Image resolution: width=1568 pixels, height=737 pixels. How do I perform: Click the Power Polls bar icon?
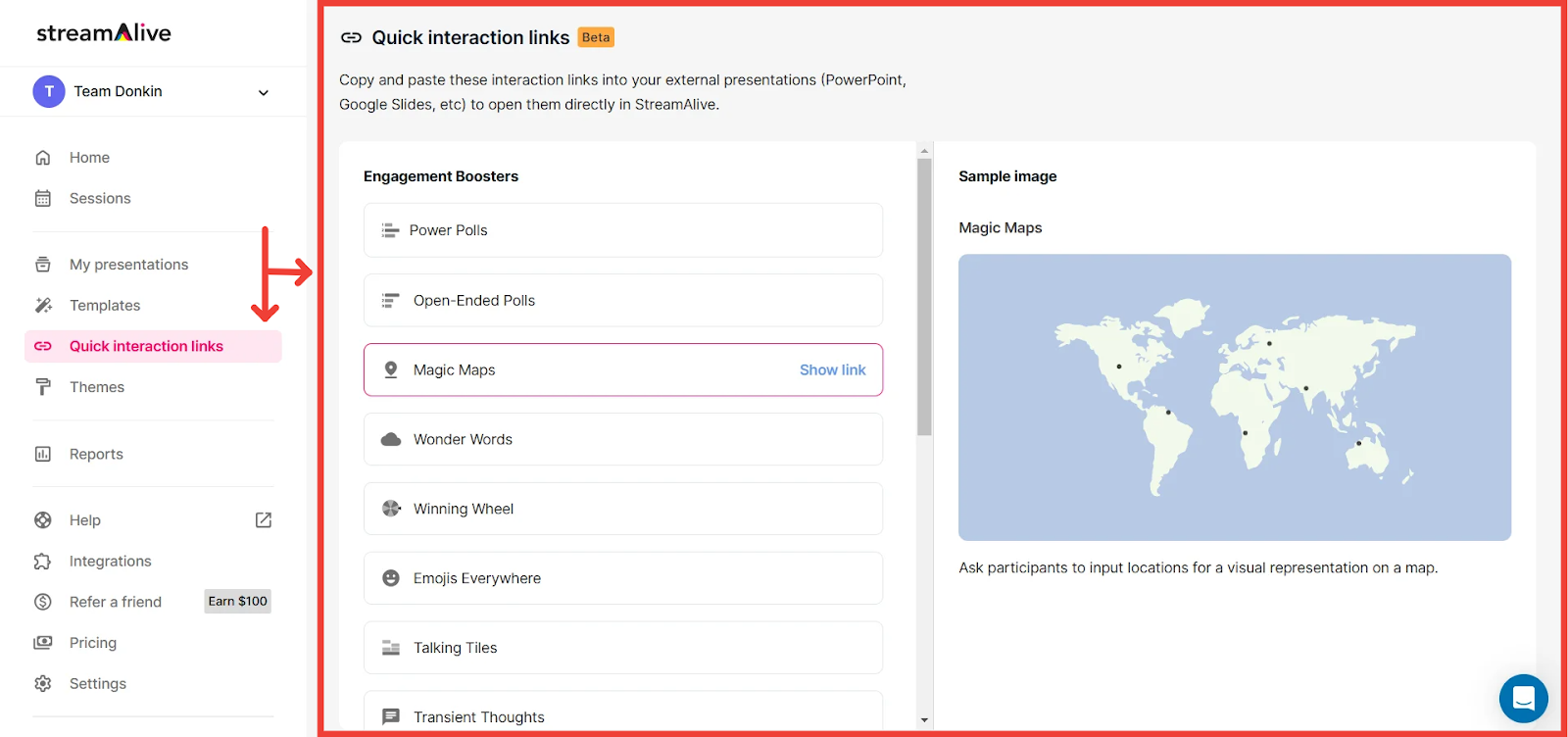tap(390, 230)
